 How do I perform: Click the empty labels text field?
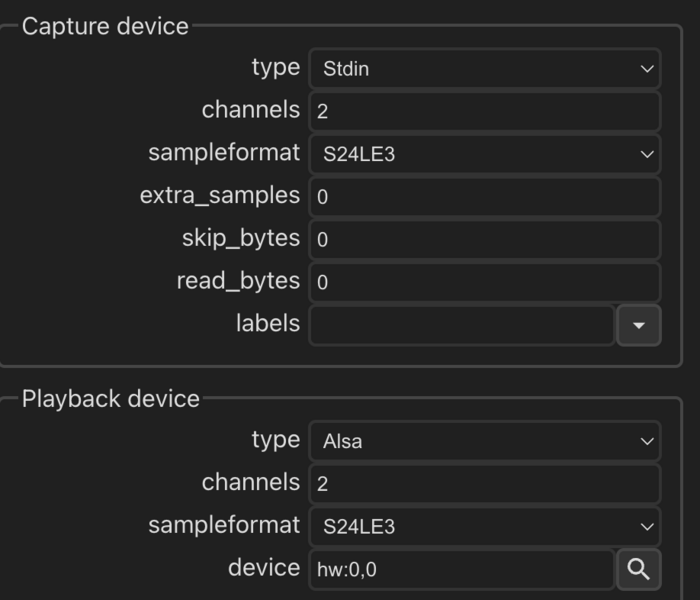click(x=461, y=325)
